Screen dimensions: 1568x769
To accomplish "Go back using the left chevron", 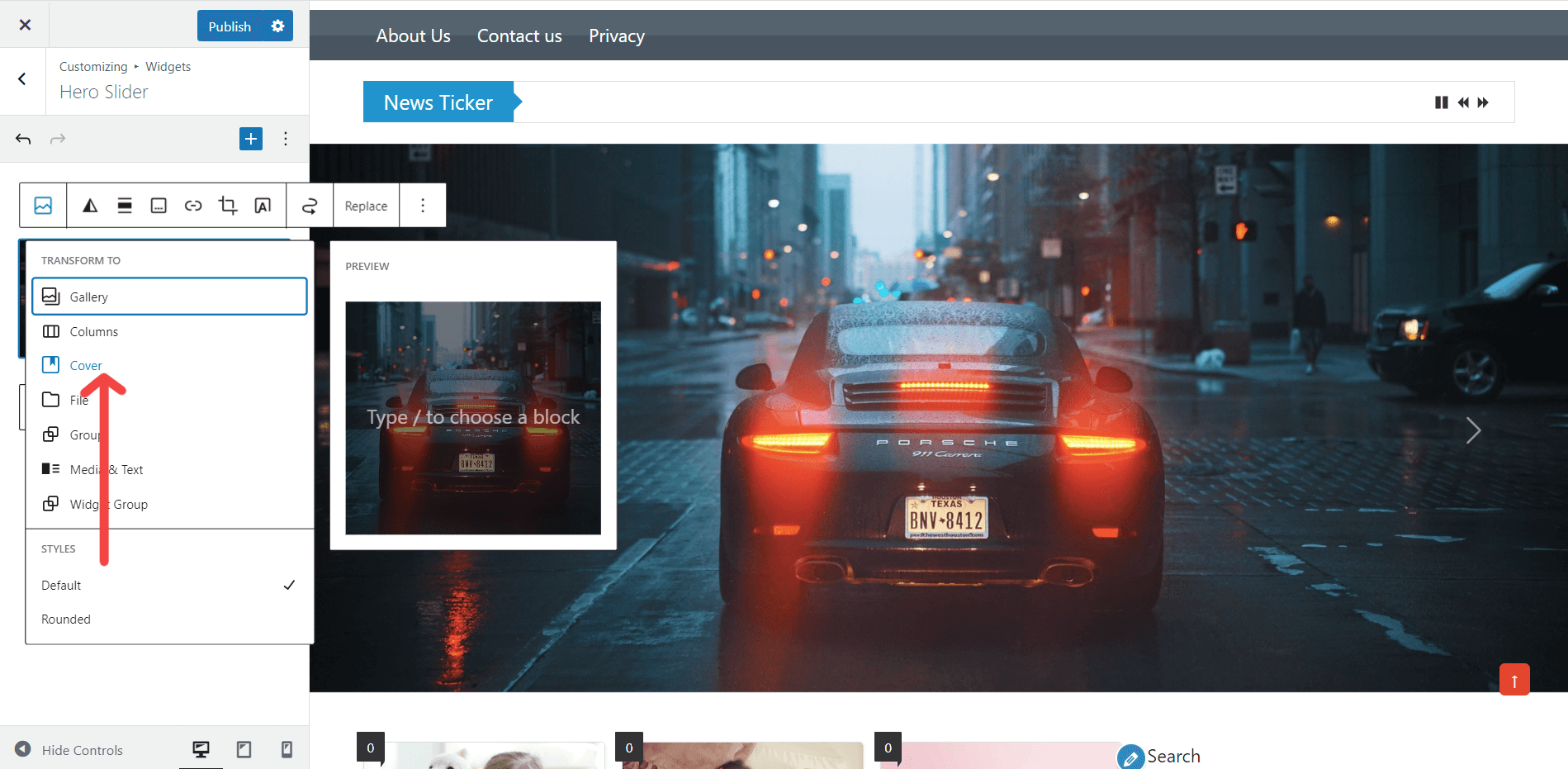I will pyautogui.click(x=22, y=79).
